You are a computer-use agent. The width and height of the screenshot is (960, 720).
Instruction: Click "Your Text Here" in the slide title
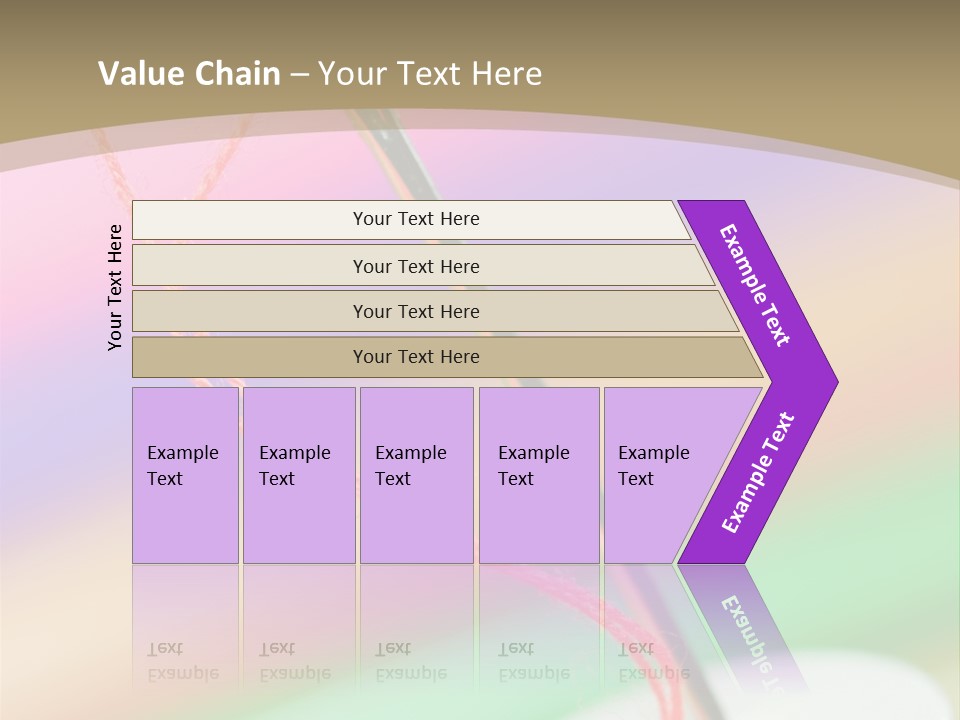pos(430,74)
